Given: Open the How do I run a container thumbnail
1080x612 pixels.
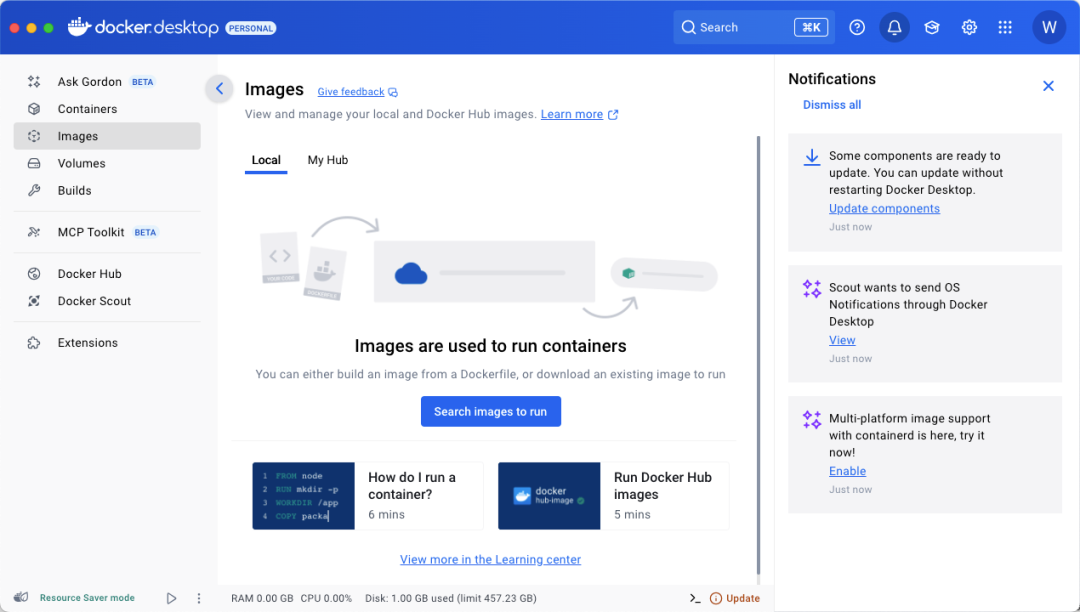Looking at the screenshot, I should click(x=303, y=496).
